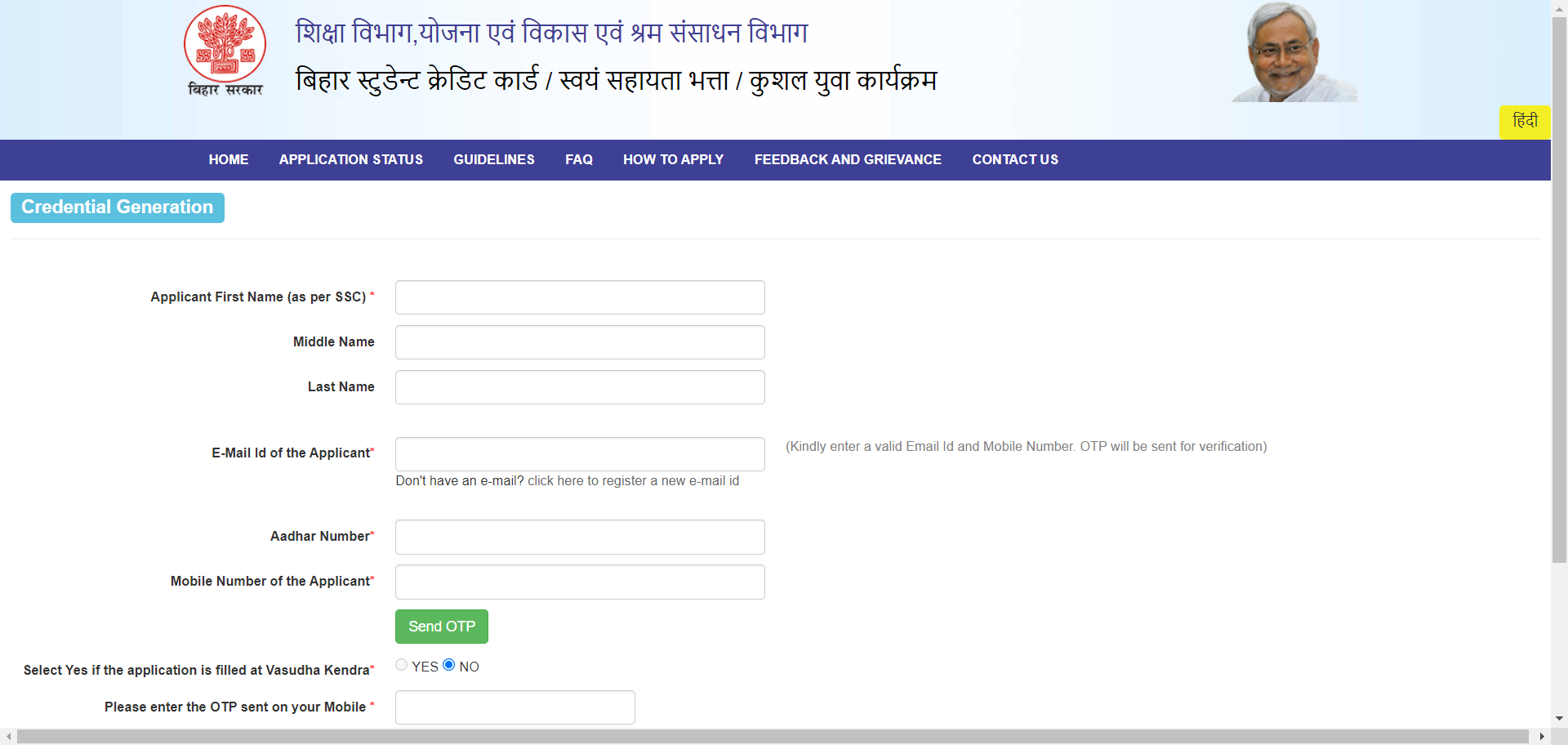
Task: Click inside the Middle Name box
Action: 579,342
